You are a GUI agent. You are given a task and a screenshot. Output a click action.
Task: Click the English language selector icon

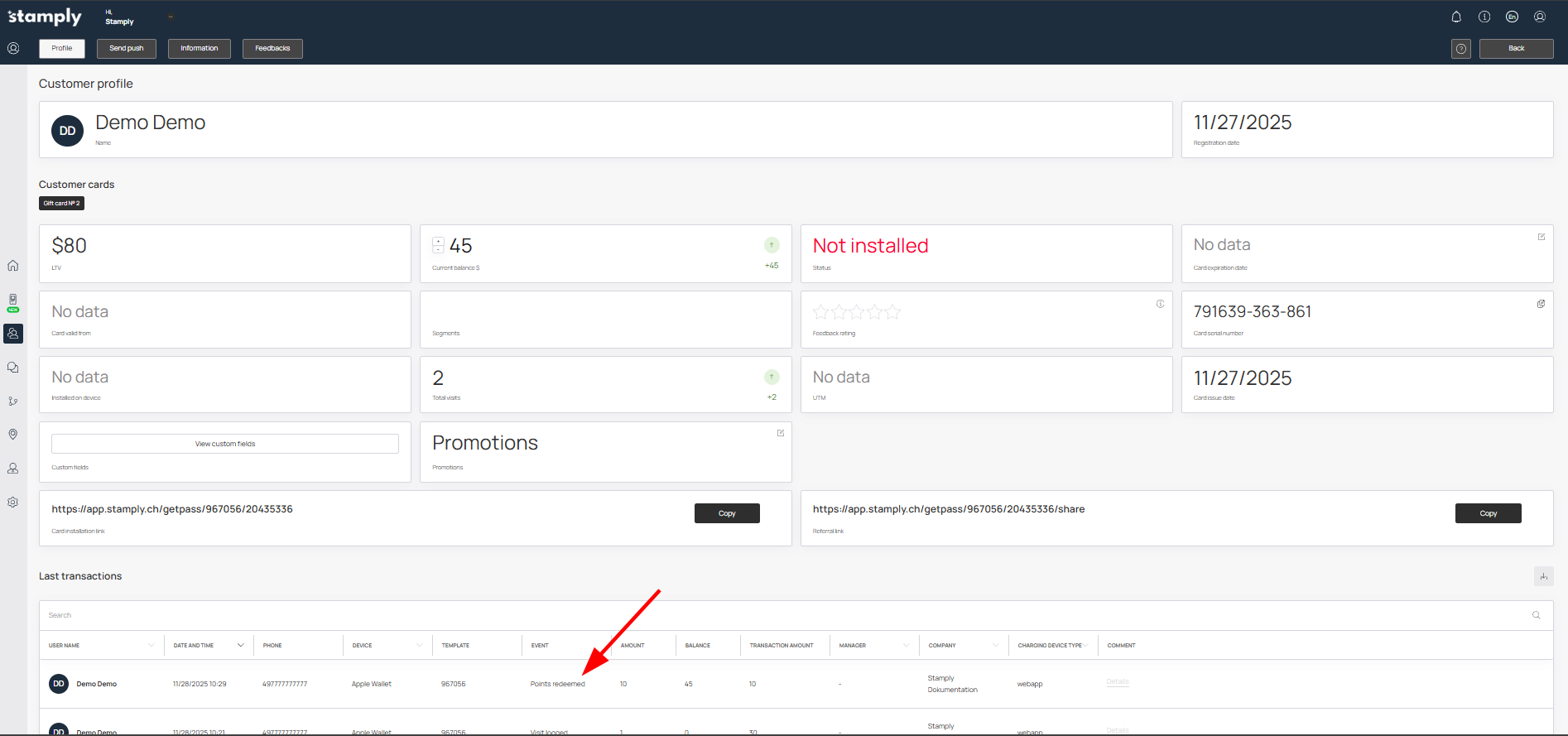1512,17
